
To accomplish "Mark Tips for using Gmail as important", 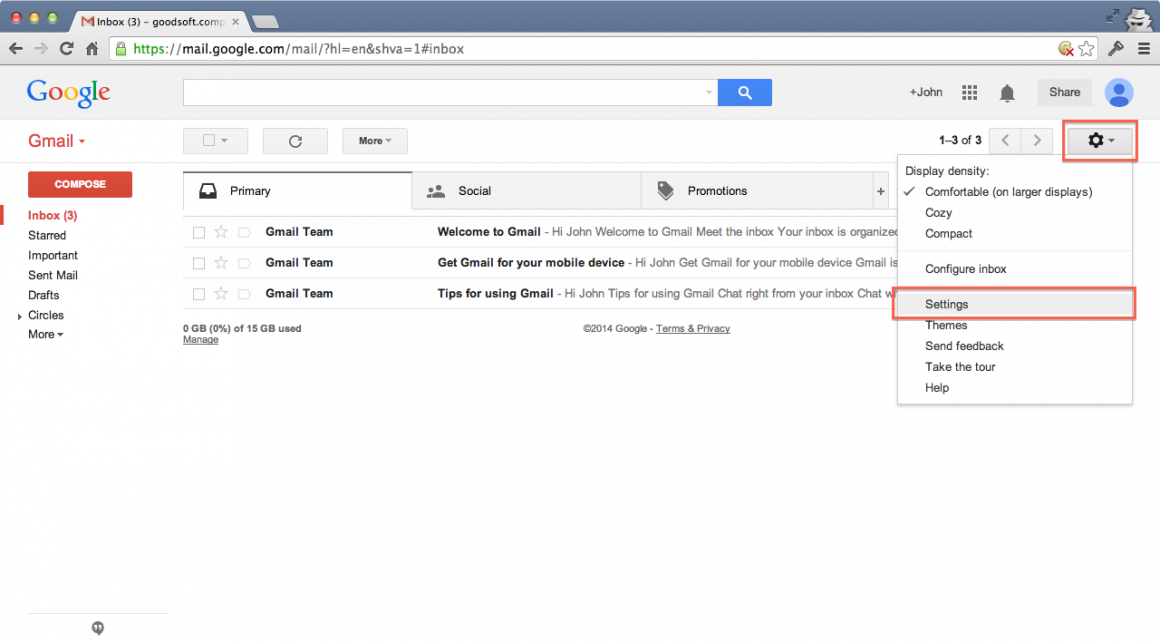I will click(x=244, y=294).
